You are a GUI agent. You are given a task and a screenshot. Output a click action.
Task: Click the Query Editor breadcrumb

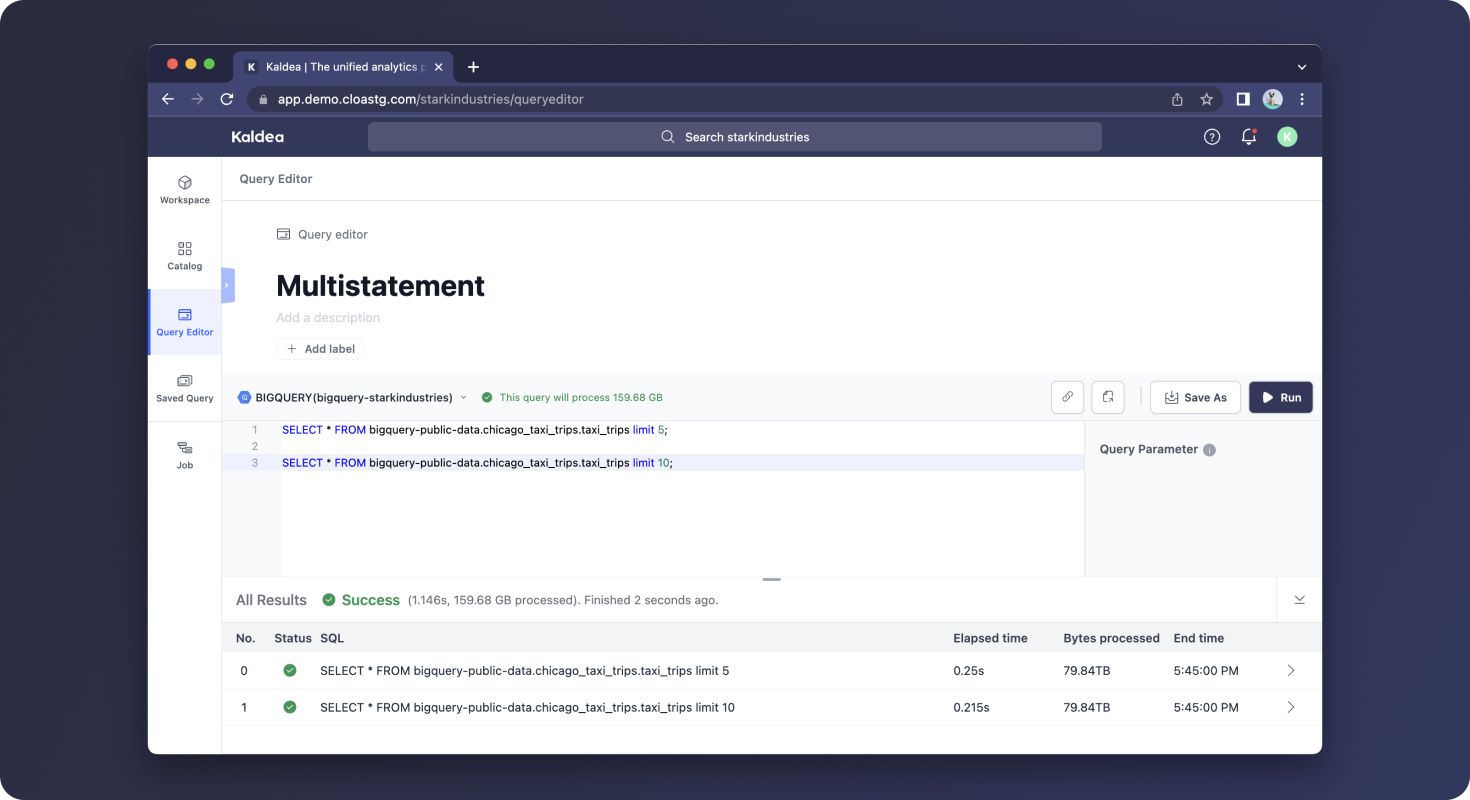click(x=276, y=179)
